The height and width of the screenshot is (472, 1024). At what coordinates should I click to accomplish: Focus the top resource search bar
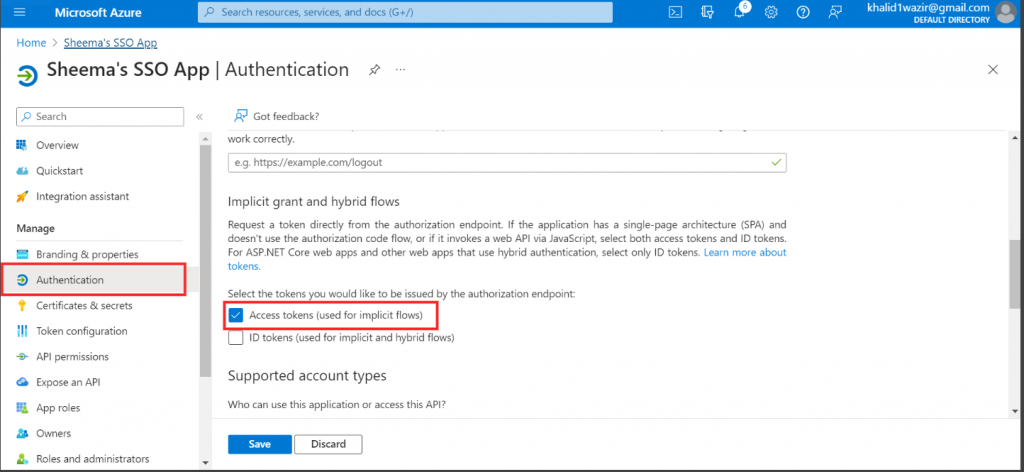pos(405,12)
